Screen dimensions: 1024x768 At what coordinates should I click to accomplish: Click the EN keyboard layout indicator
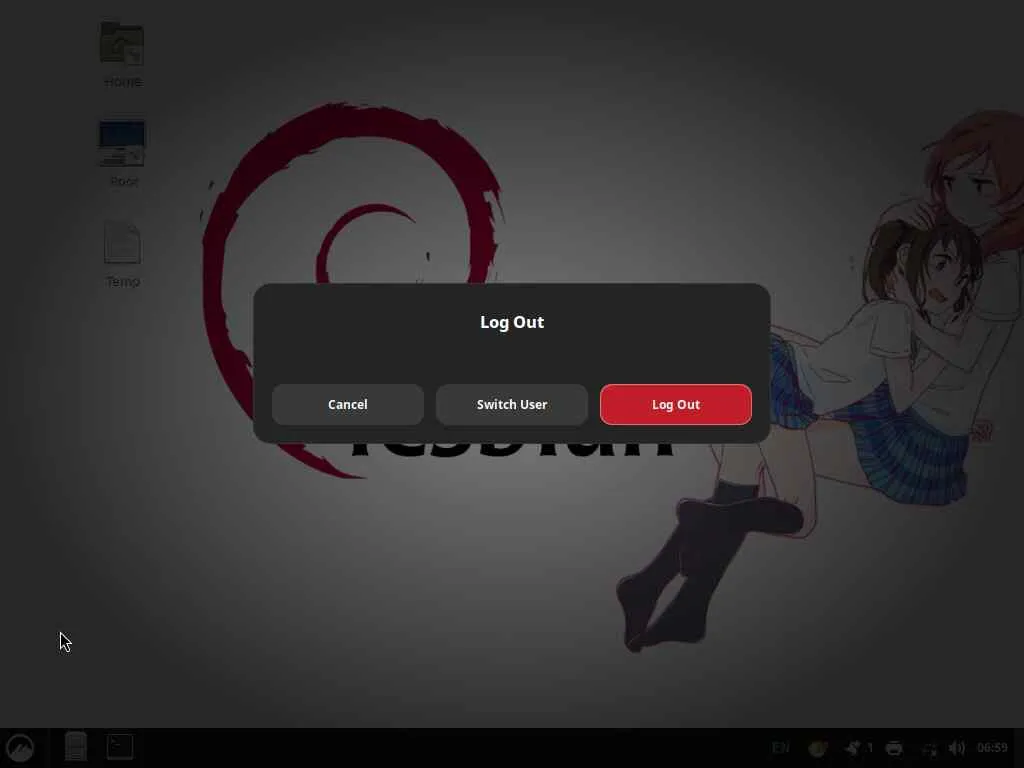pyautogui.click(x=780, y=748)
